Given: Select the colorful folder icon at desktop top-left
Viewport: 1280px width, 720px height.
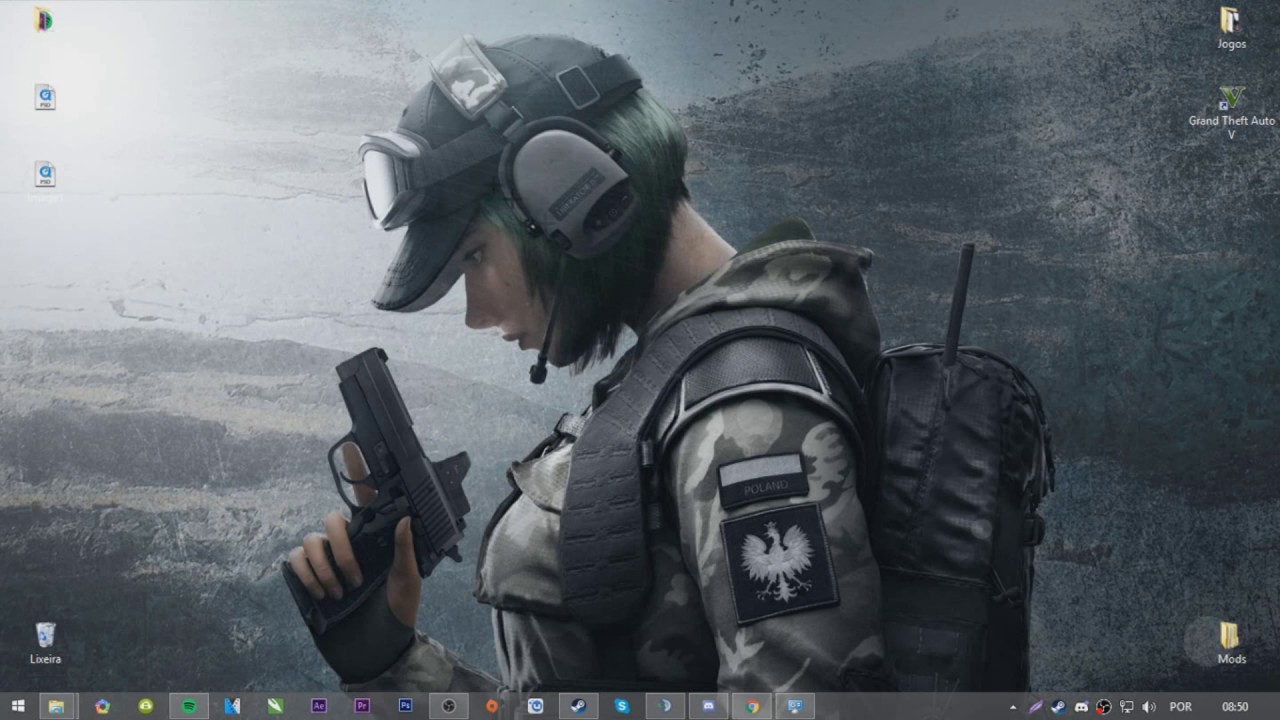Looking at the screenshot, I should point(43,20).
